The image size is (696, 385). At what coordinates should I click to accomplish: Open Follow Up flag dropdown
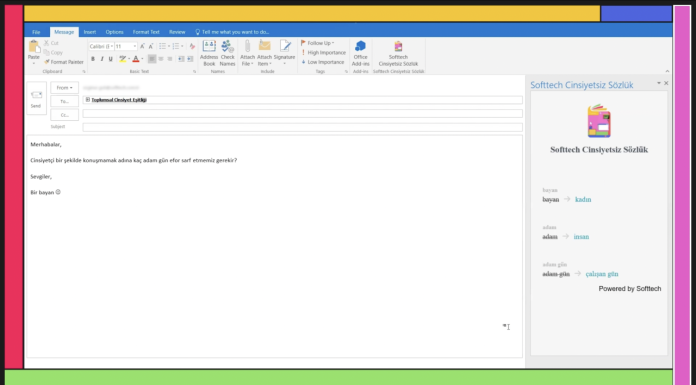click(x=317, y=43)
